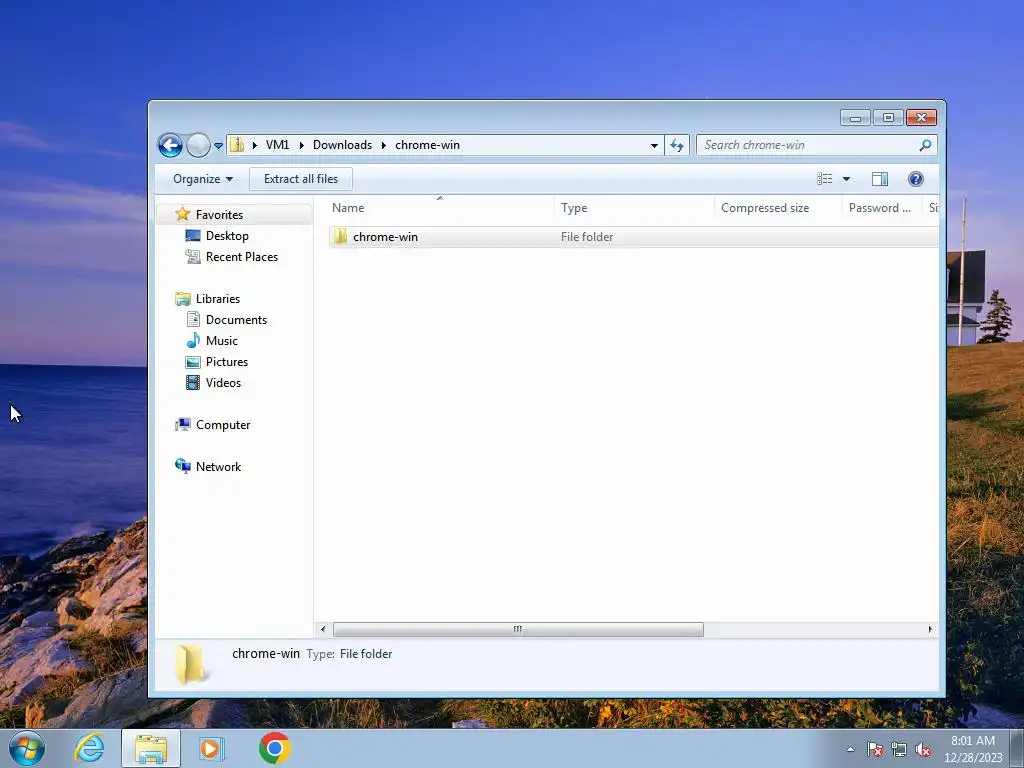This screenshot has height=768, width=1024.
Task: Open Action Center flag icon
Action: (874, 750)
